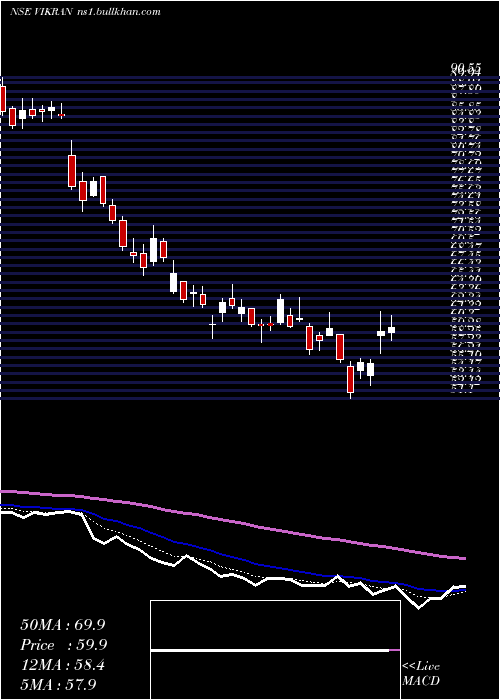Viewport: 500px width, 700px height.
Task: Click the 12MA : 58.4 label
Action: click(62, 665)
